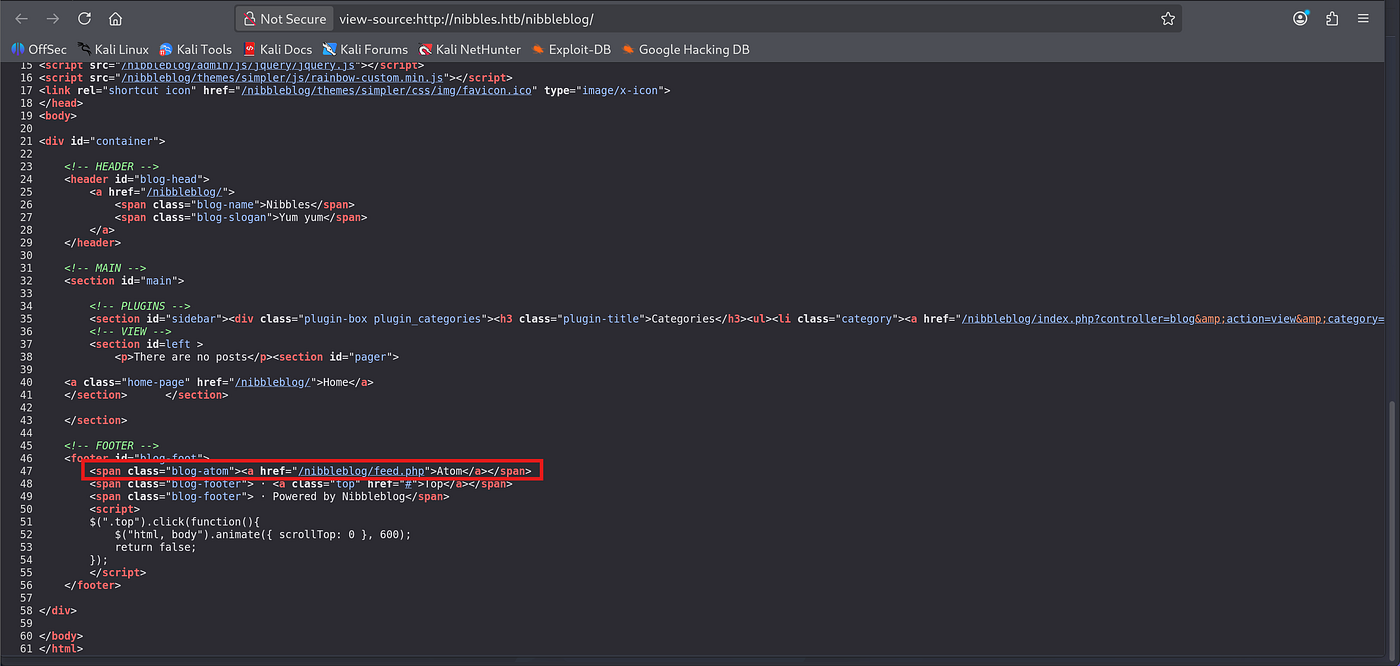
Task: Open the Exploit-DB bookmark
Action: (x=571, y=49)
